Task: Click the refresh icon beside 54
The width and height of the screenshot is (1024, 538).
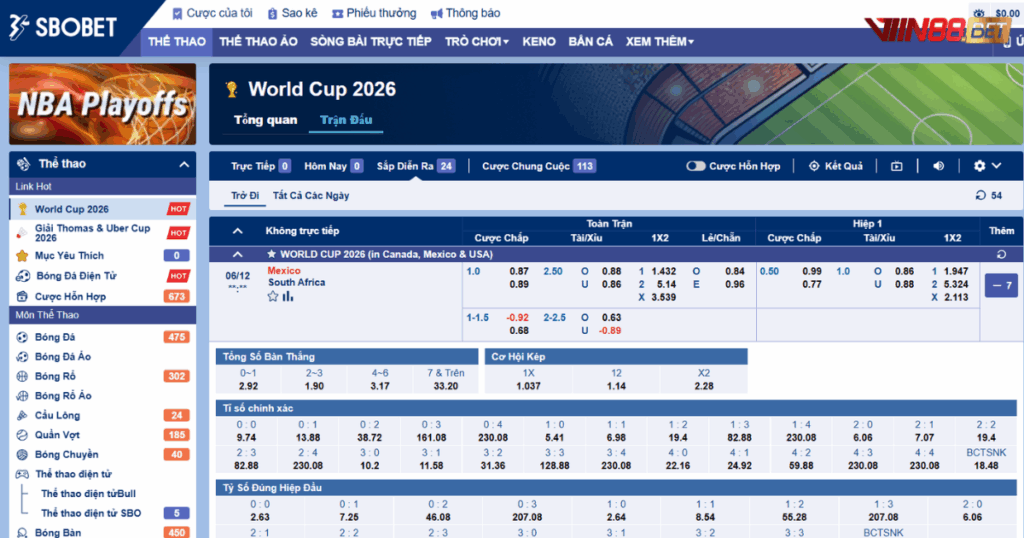Action: [980, 196]
